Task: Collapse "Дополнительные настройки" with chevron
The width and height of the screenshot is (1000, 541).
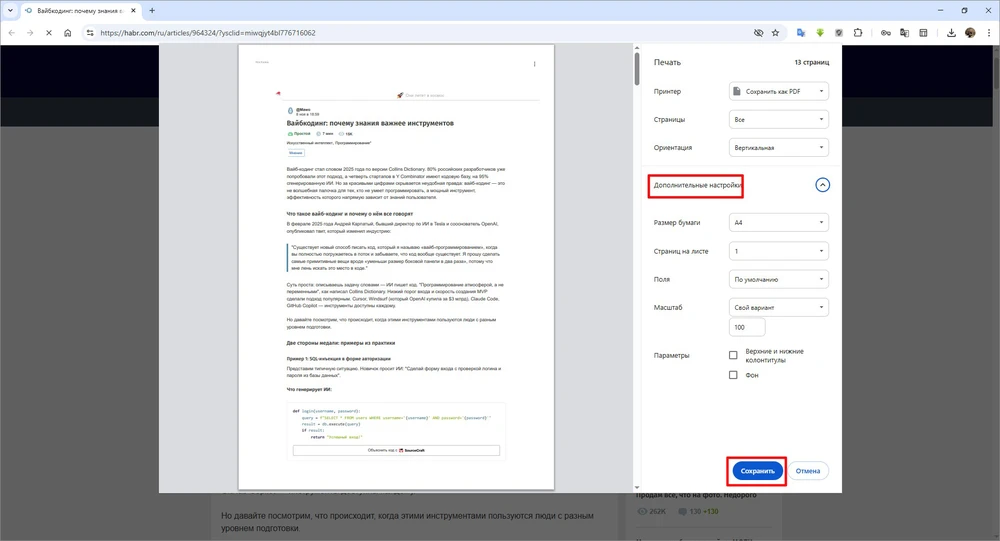Action: point(822,185)
